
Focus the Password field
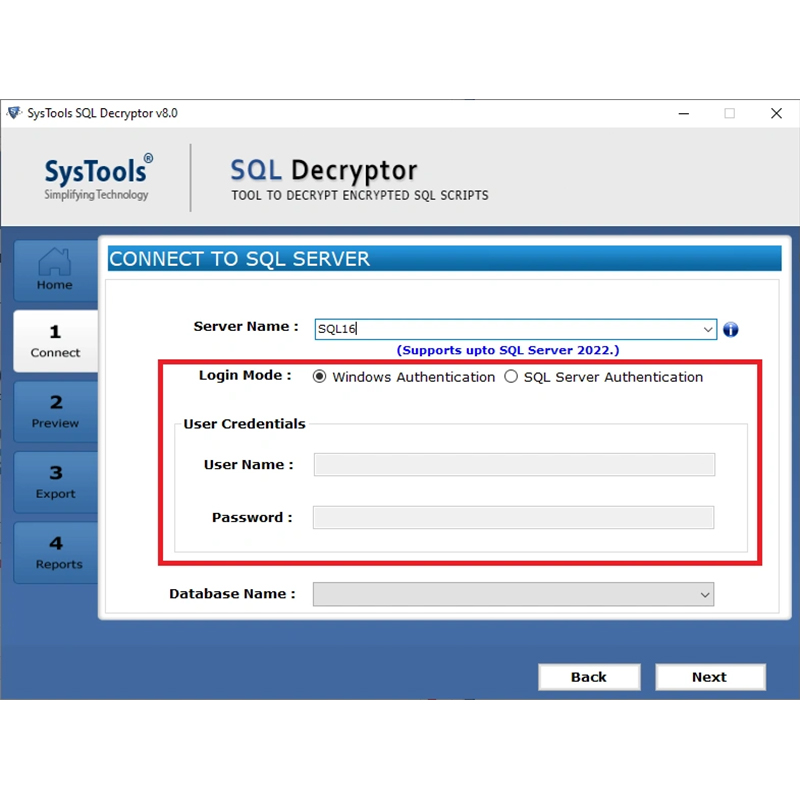pyautogui.click(x=513, y=518)
